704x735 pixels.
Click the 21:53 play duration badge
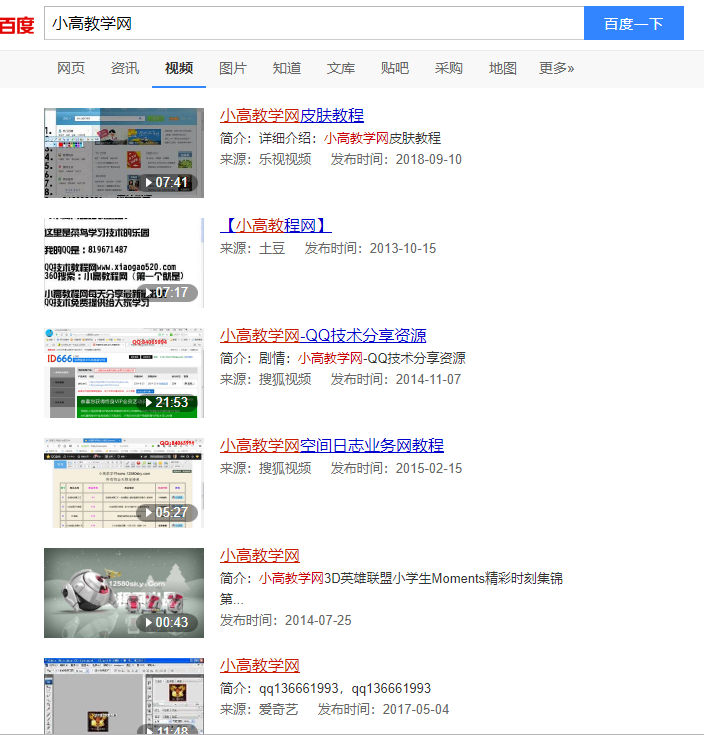(x=167, y=403)
